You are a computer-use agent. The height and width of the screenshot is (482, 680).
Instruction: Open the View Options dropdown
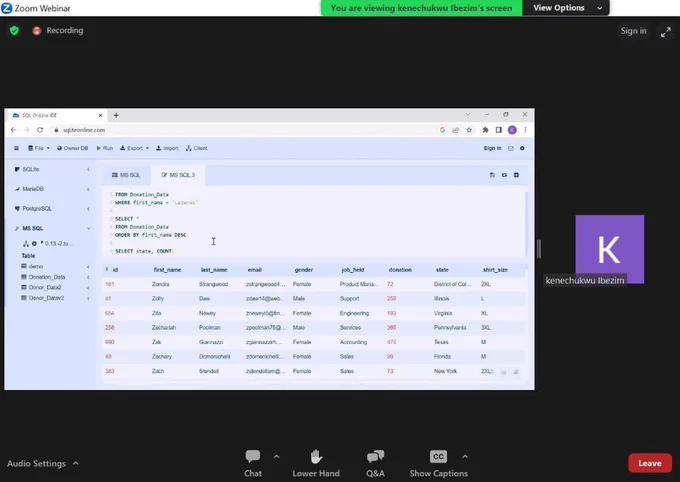click(566, 8)
